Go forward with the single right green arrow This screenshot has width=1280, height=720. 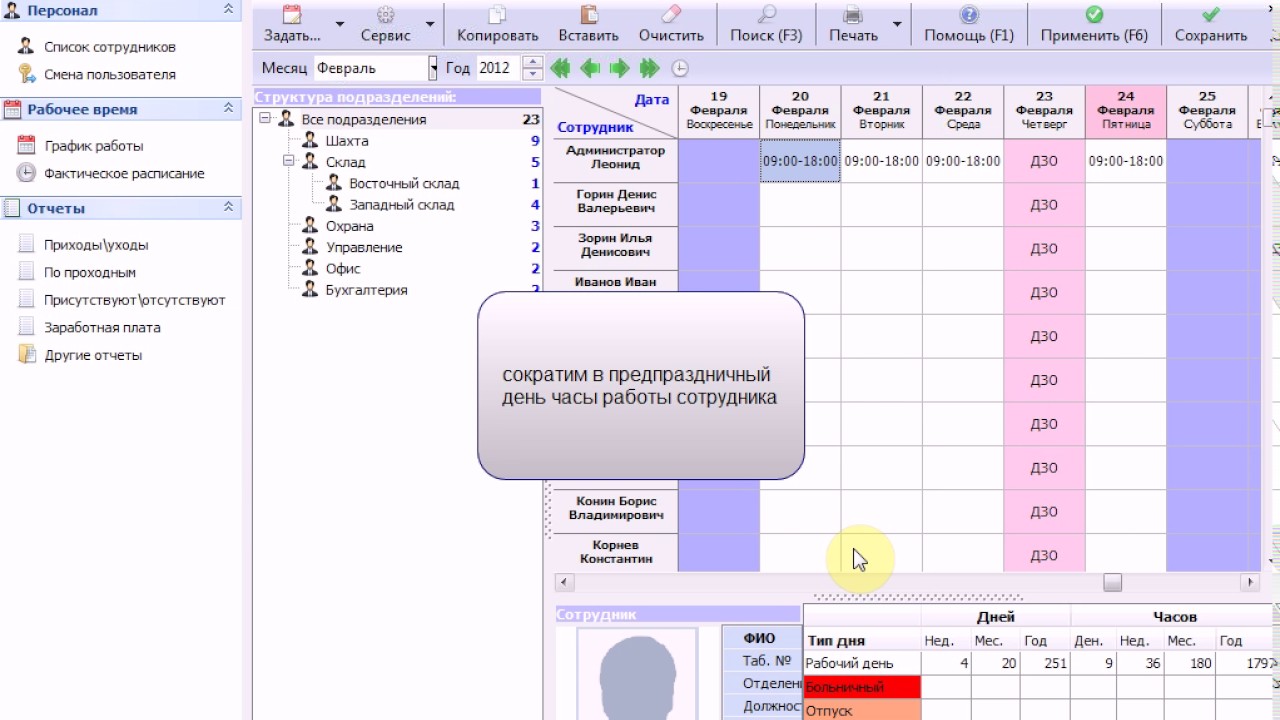(x=620, y=68)
